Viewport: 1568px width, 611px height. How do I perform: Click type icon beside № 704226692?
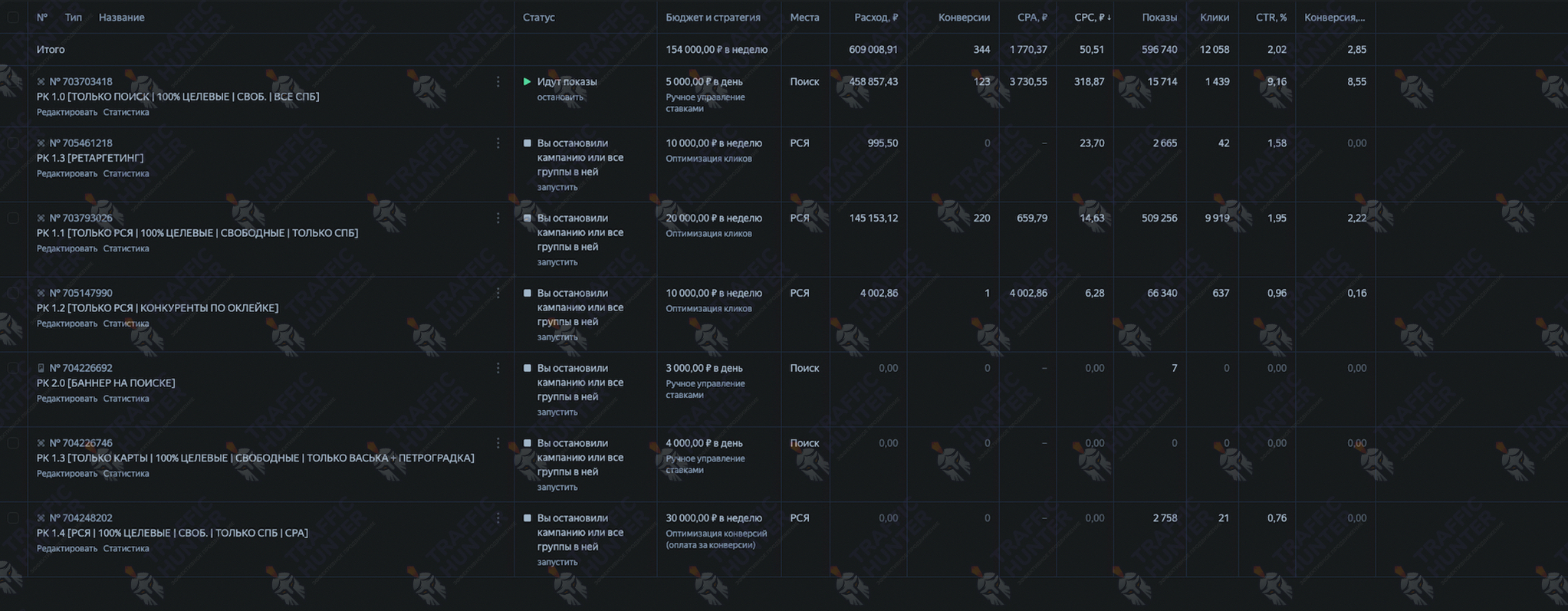pos(41,368)
